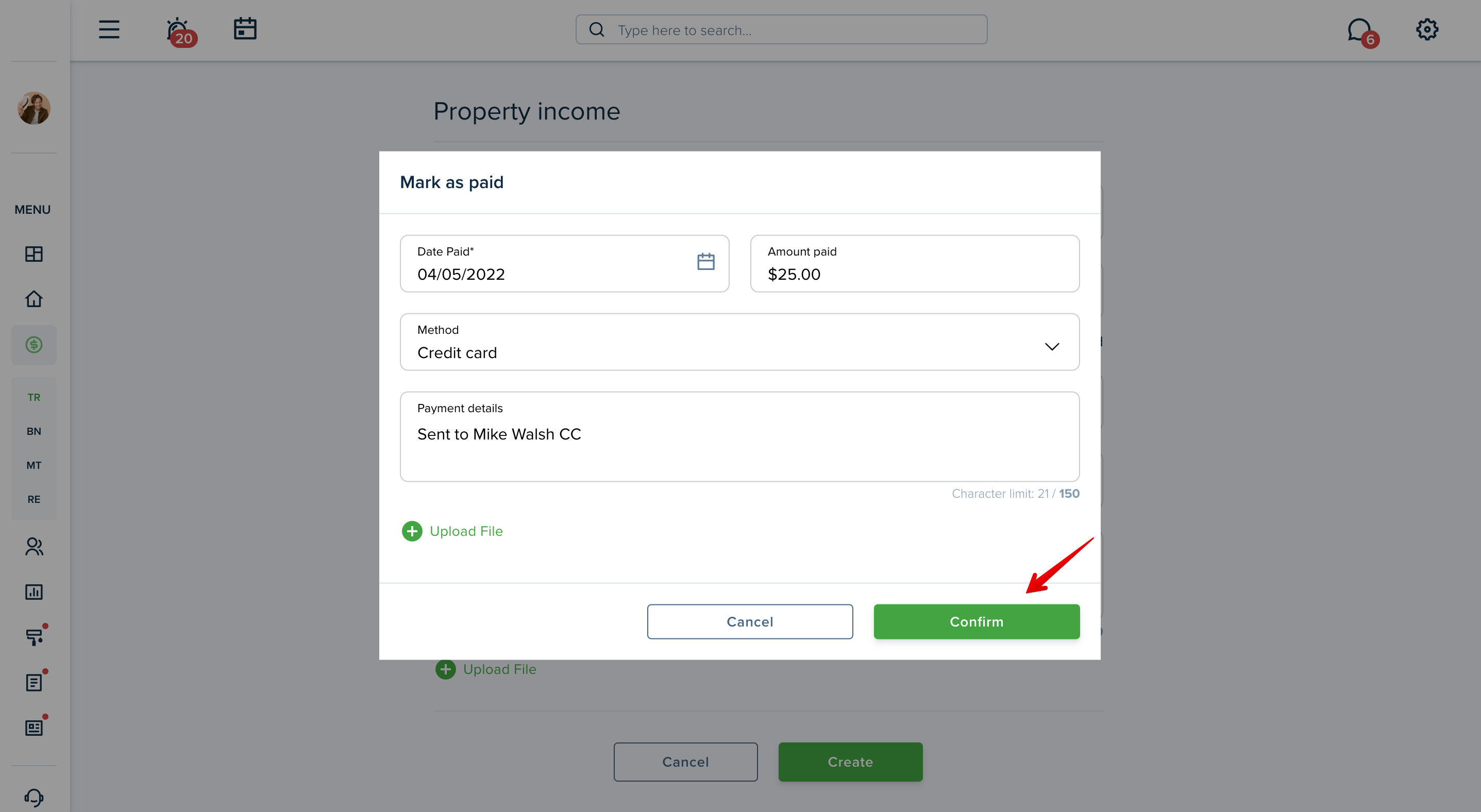The image size is (1481, 812).
Task: Open the settings gear icon
Action: 1426,29
